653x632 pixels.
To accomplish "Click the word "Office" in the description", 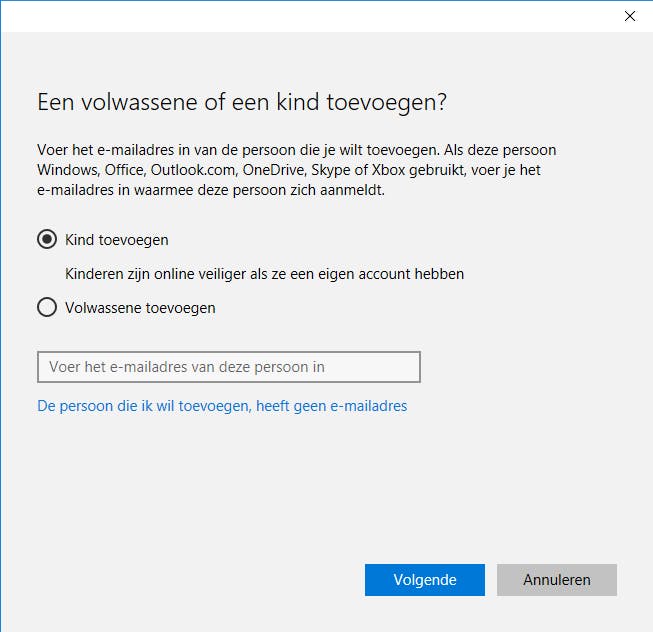I will coord(126,170).
